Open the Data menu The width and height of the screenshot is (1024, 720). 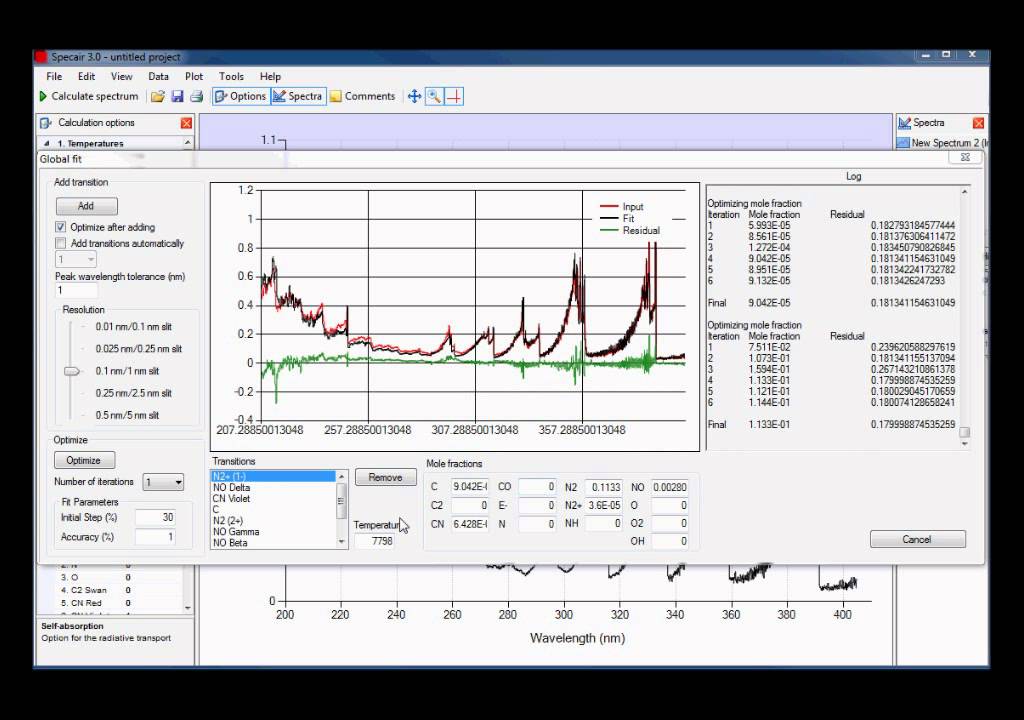pos(158,76)
